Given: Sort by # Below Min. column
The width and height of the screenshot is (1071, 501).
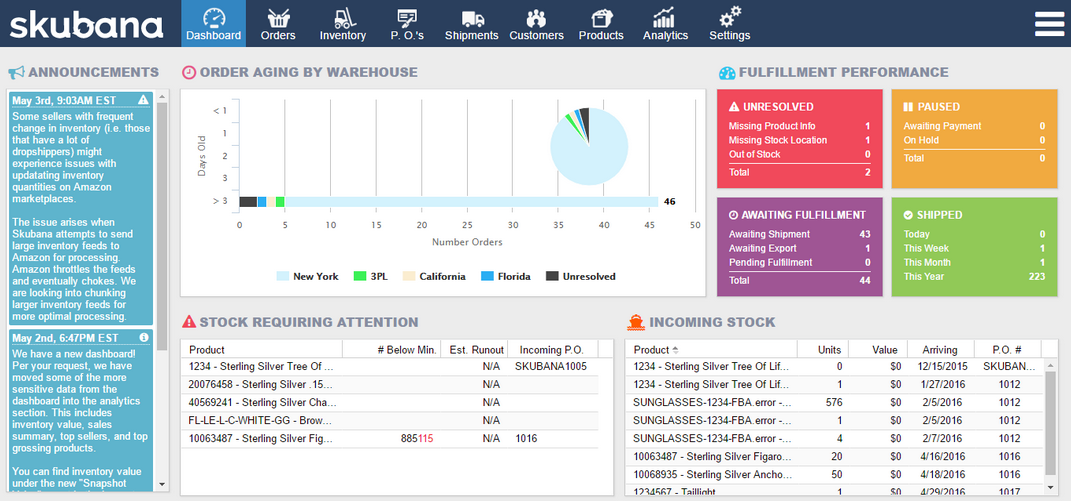Looking at the screenshot, I should point(391,349).
